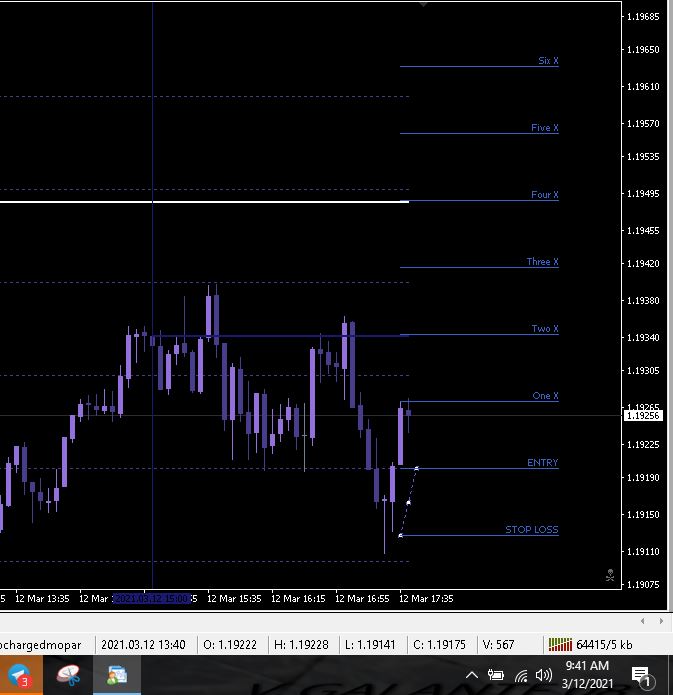Image resolution: width=673 pixels, height=695 pixels.
Task: Click the current price tag 1.19256
Action: tap(643, 416)
